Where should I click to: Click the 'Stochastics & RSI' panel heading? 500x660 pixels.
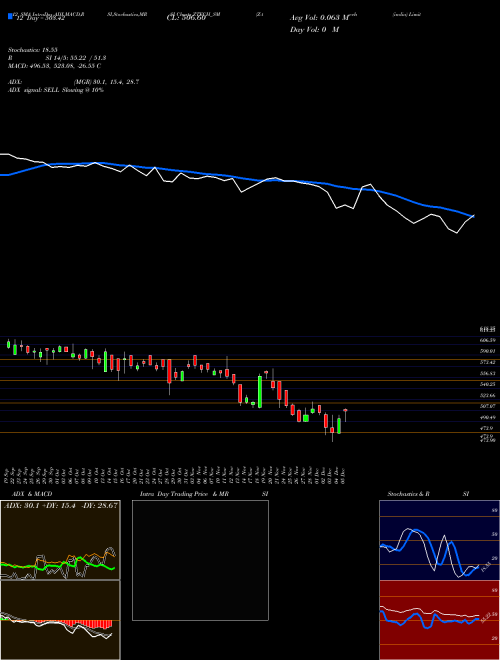click(428, 494)
